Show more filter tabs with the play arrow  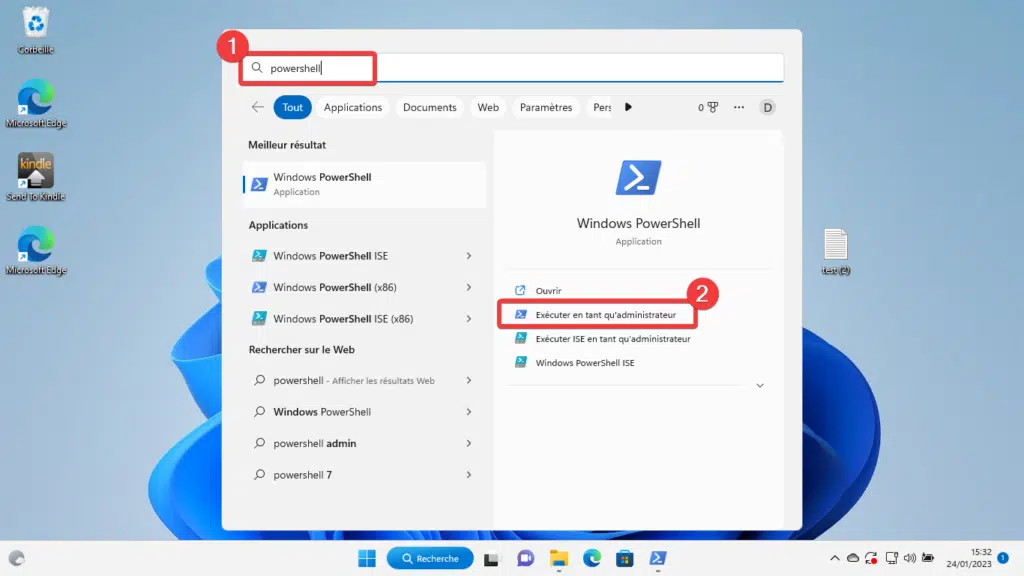628,107
